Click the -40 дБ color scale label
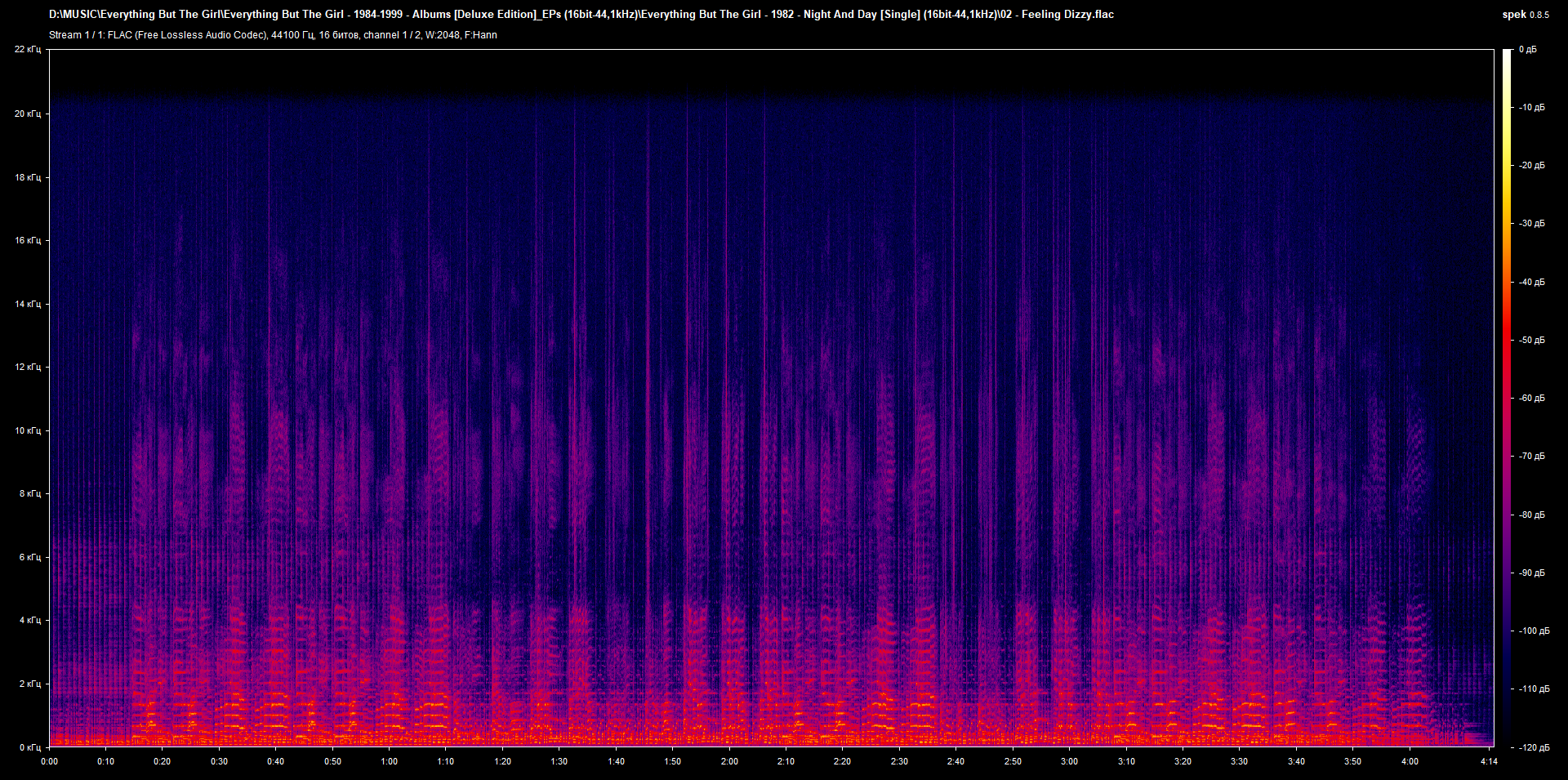Image resolution: width=1568 pixels, height=780 pixels. [1531, 282]
